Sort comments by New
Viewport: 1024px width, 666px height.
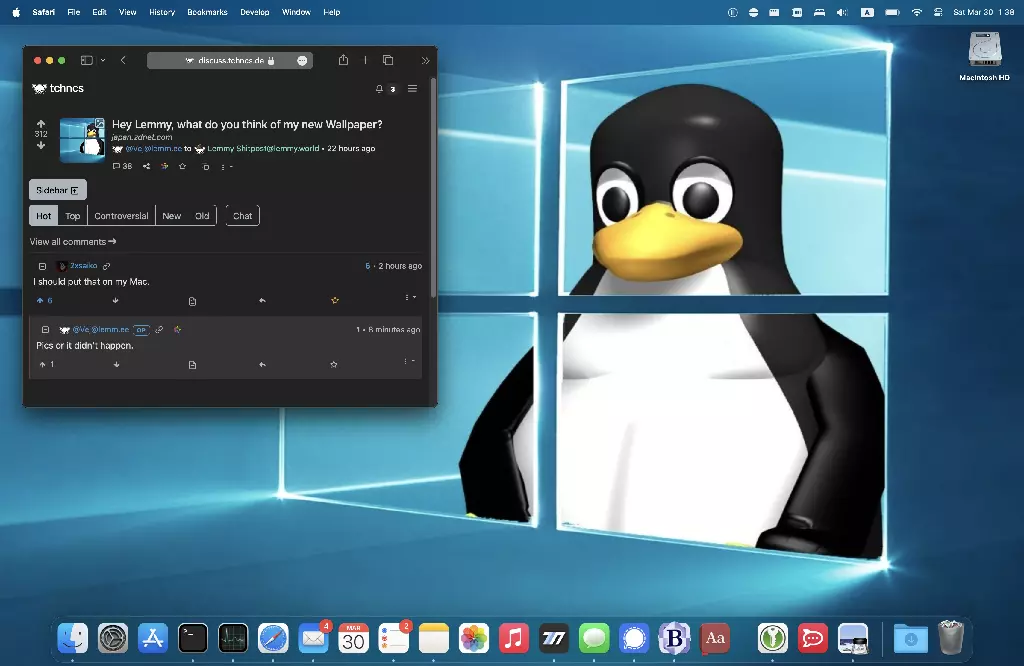(x=172, y=216)
